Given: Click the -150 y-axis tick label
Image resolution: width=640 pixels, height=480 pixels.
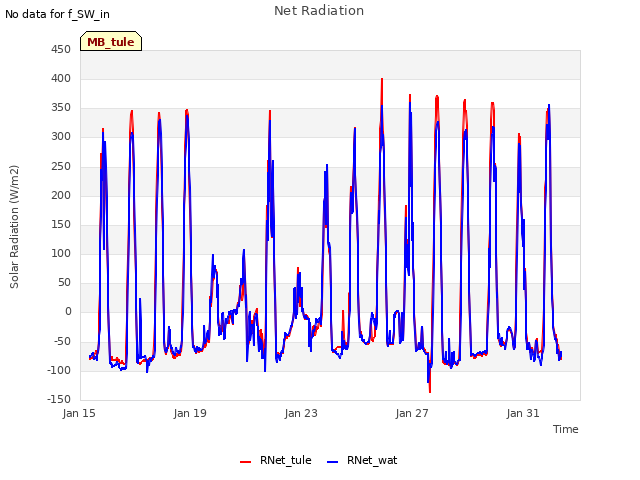Looking at the screenshot, I should pos(59,400).
